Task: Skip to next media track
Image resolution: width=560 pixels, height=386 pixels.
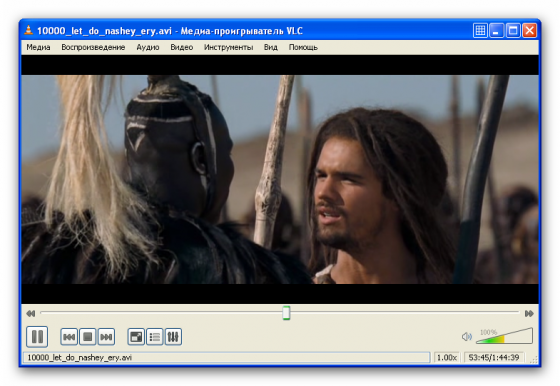Action: [106, 336]
